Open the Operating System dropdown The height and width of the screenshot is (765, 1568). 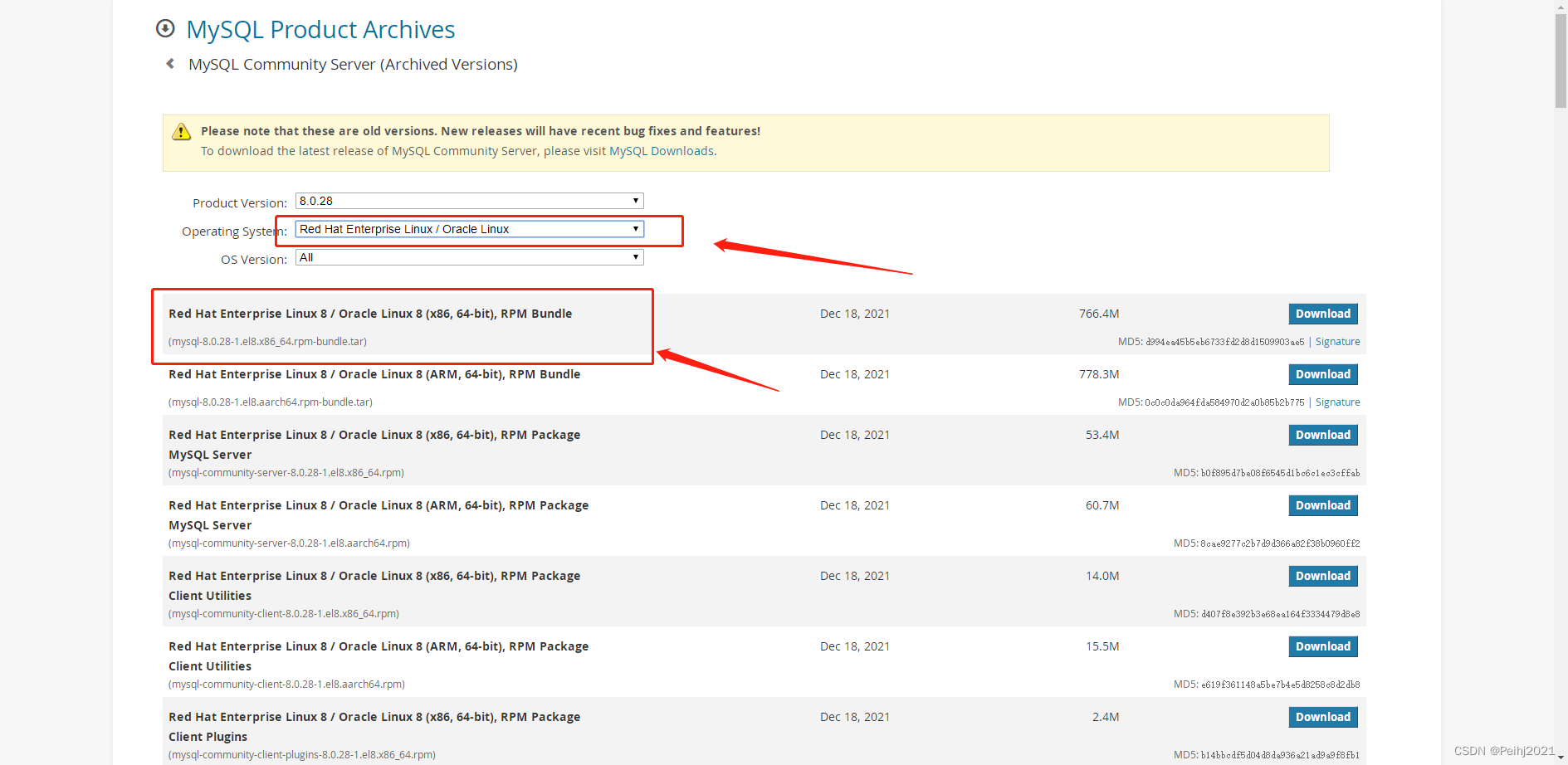(x=469, y=229)
